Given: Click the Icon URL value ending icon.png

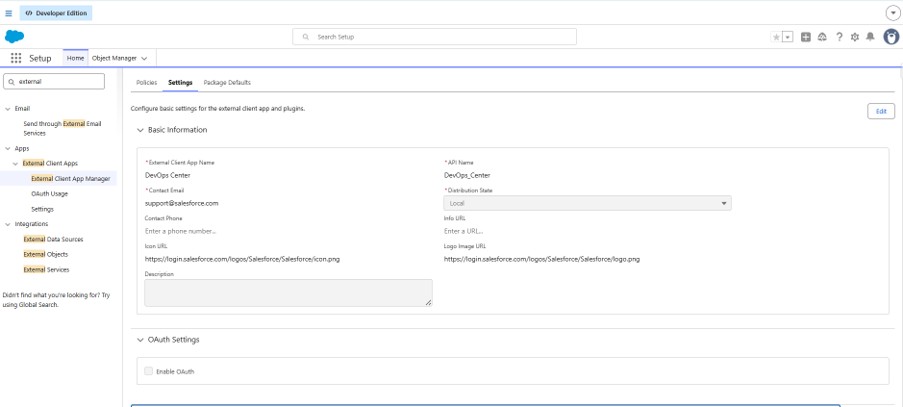Looking at the screenshot, I should click(242, 259).
